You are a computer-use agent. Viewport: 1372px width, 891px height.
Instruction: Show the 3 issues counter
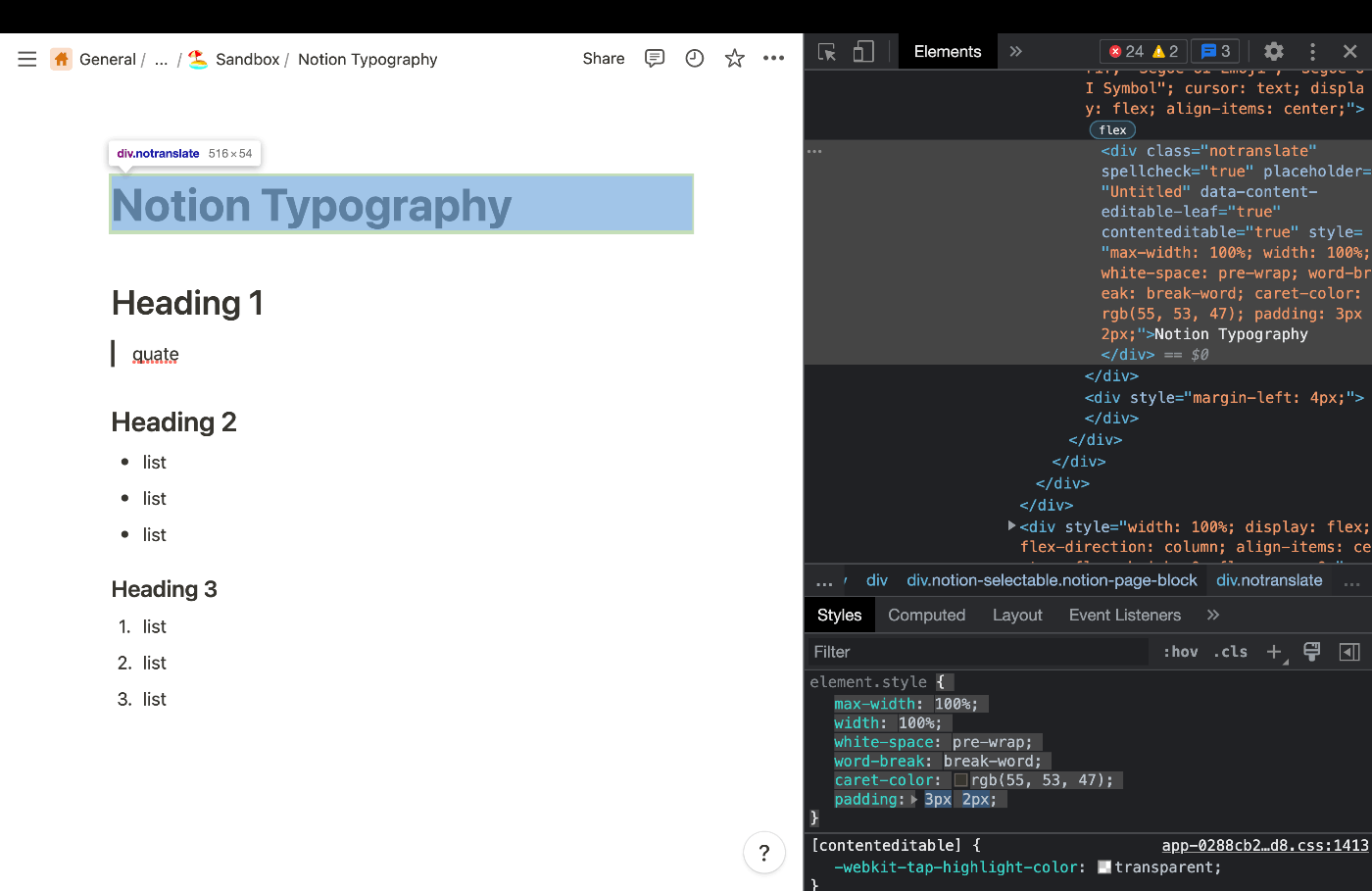(1215, 52)
